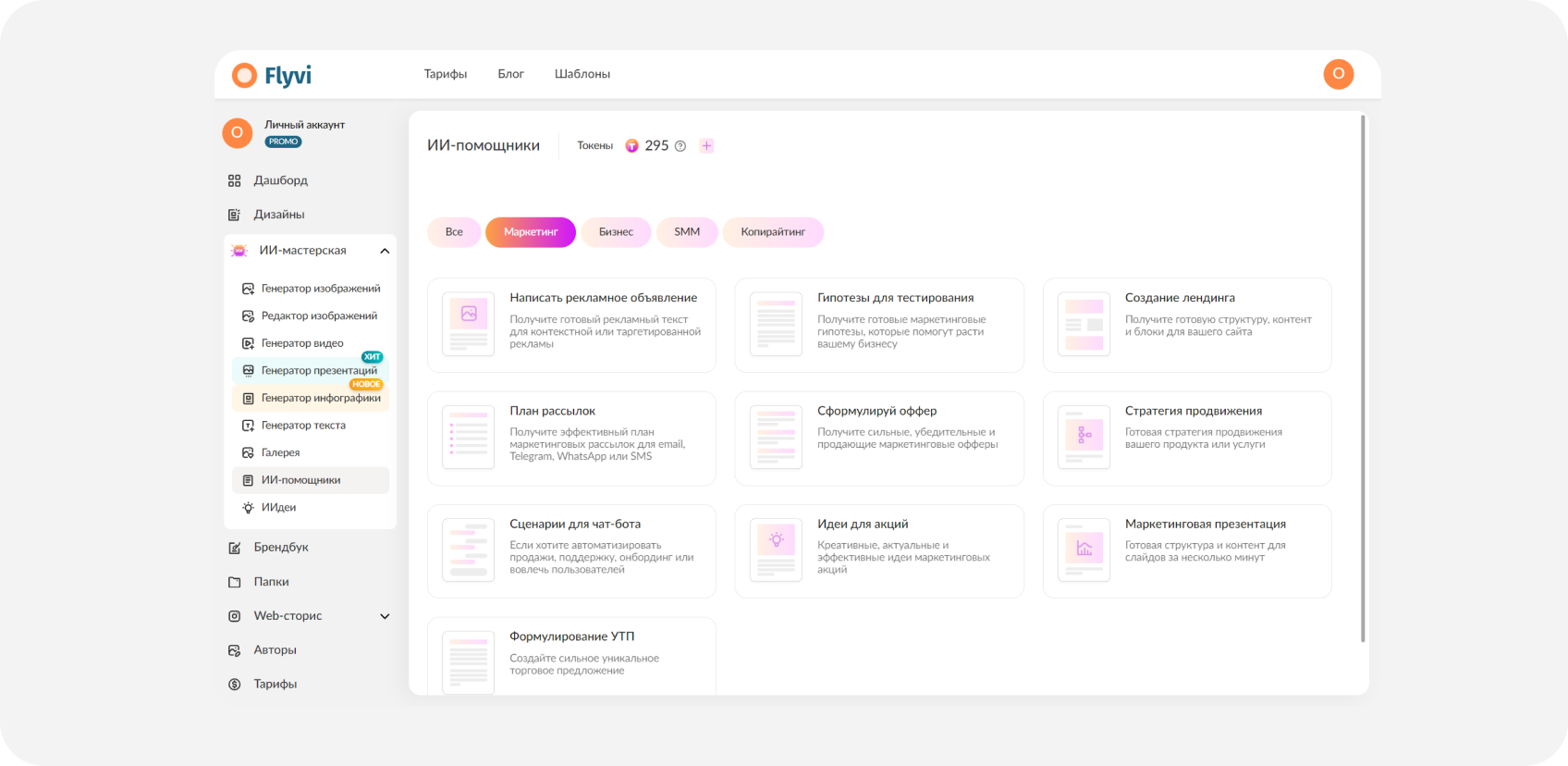Click the Генератор видео icon
This screenshot has height=766, width=1568.
[x=248, y=343]
